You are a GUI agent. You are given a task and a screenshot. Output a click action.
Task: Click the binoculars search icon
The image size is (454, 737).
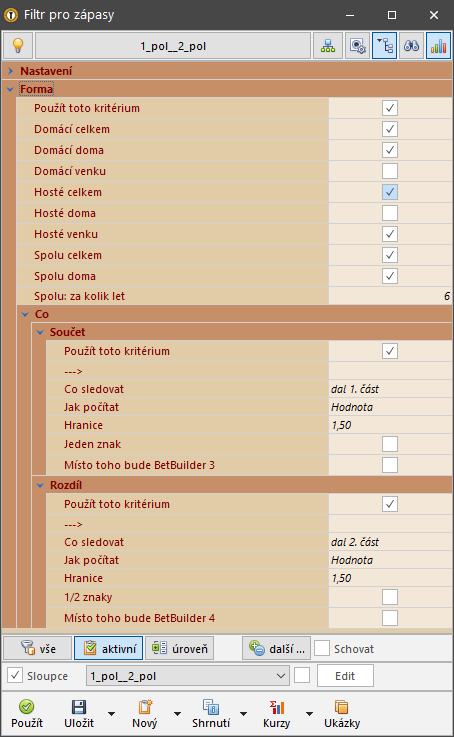[x=411, y=46]
